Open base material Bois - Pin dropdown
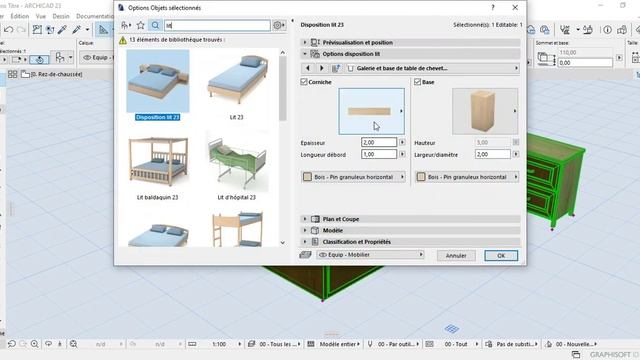Image resolution: width=640 pixels, height=360 pixels. (x=467, y=177)
